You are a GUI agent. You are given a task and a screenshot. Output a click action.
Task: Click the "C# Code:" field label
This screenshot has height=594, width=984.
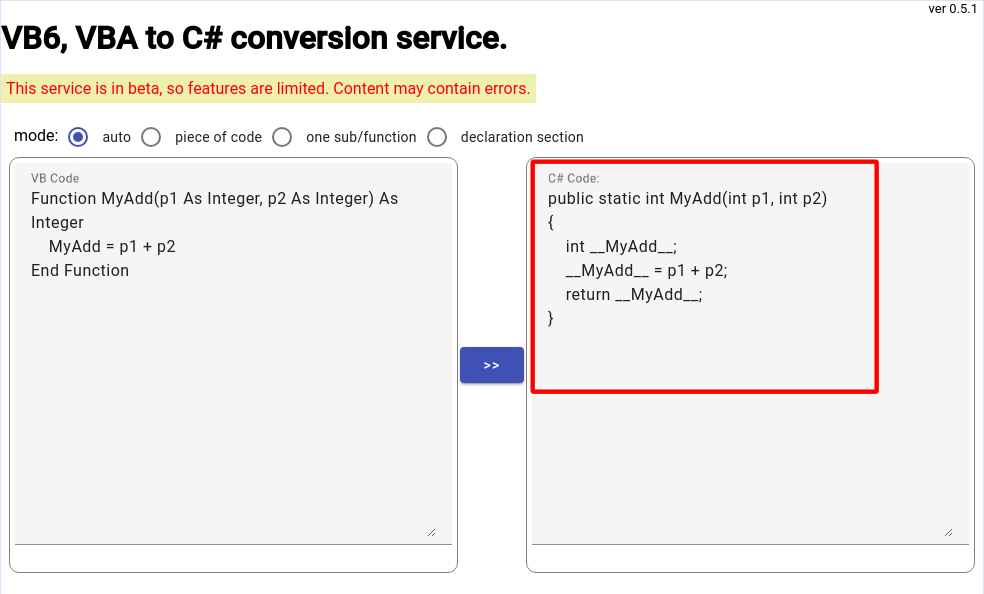coord(574,178)
